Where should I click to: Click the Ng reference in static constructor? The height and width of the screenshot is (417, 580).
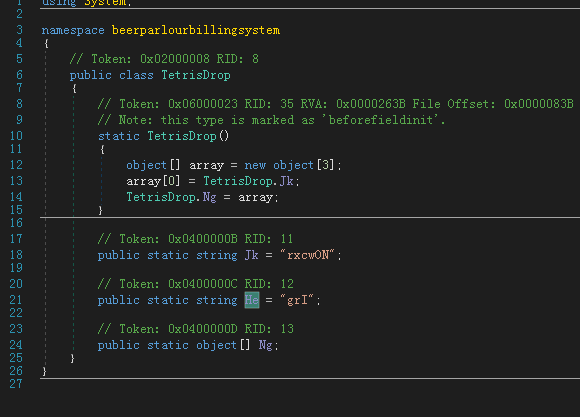[210, 197]
